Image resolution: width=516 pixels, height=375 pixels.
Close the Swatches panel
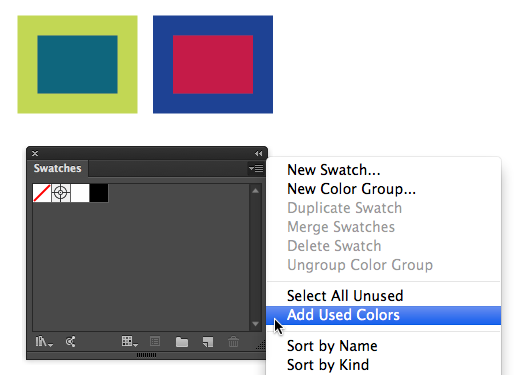pos(35,153)
